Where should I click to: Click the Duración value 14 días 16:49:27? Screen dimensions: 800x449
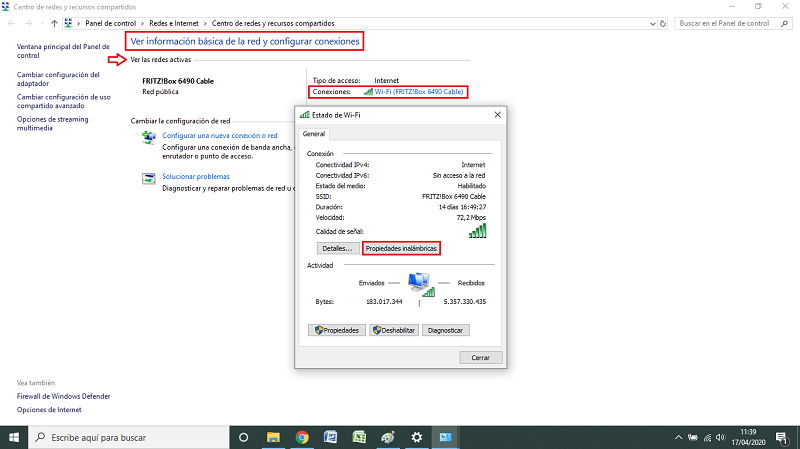click(x=462, y=207)
